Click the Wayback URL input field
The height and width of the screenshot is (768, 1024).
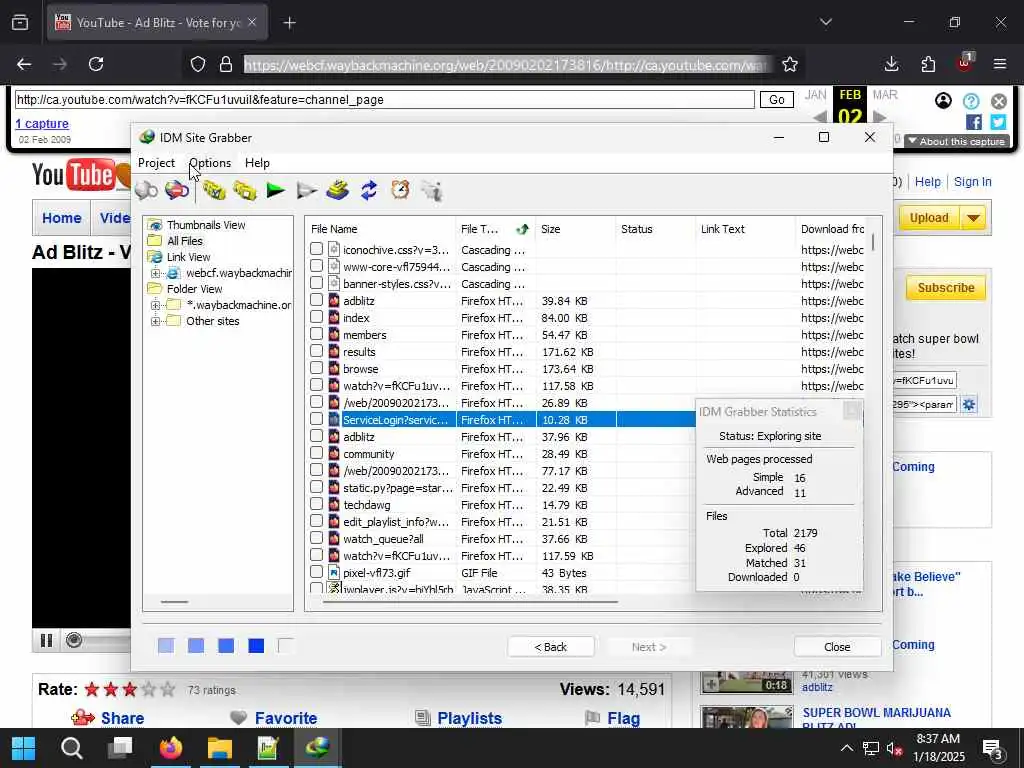[385, 100]
